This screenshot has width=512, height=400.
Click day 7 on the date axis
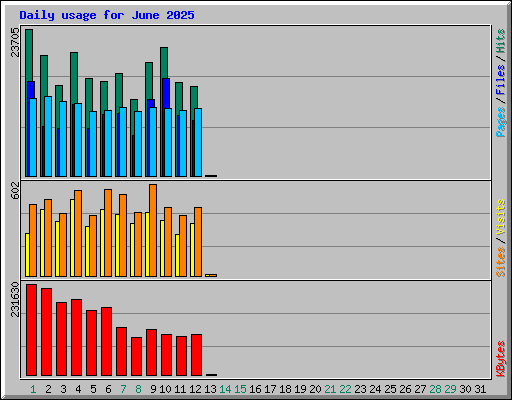coord(123,389)
